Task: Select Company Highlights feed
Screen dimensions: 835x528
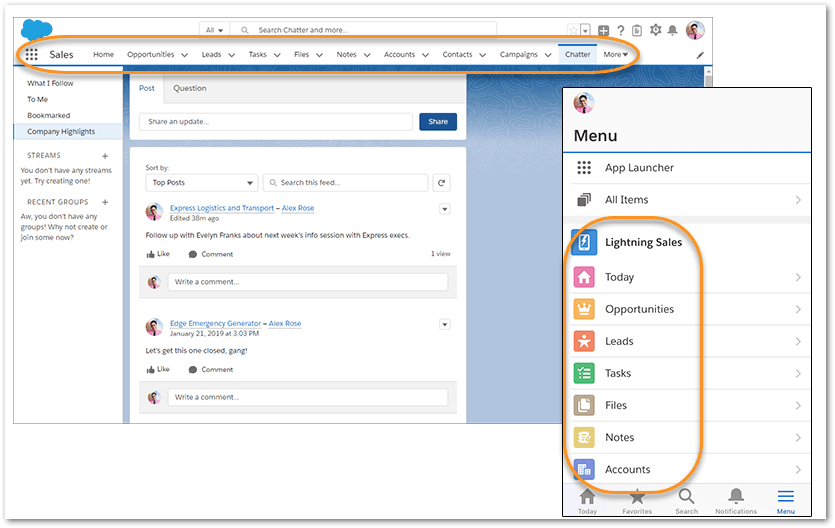Action: [68, 131]
